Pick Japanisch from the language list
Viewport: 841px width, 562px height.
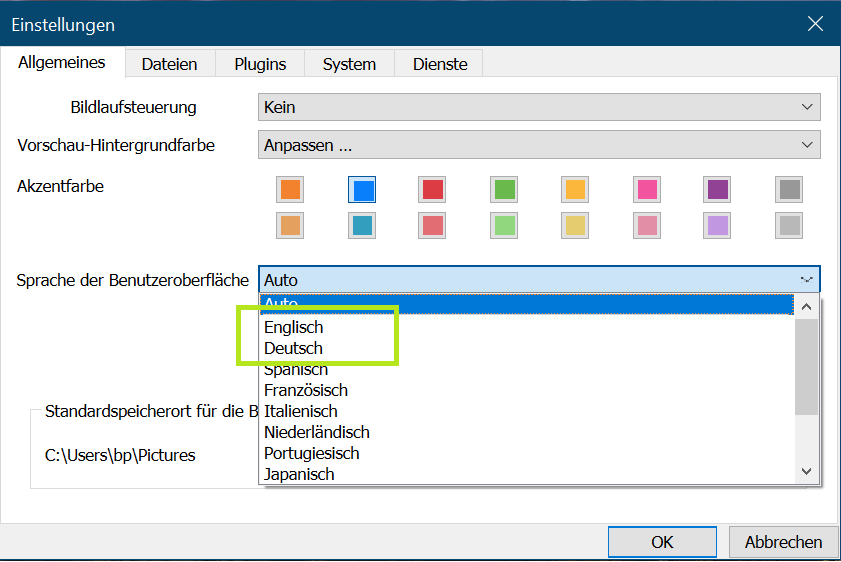(299, 474)
